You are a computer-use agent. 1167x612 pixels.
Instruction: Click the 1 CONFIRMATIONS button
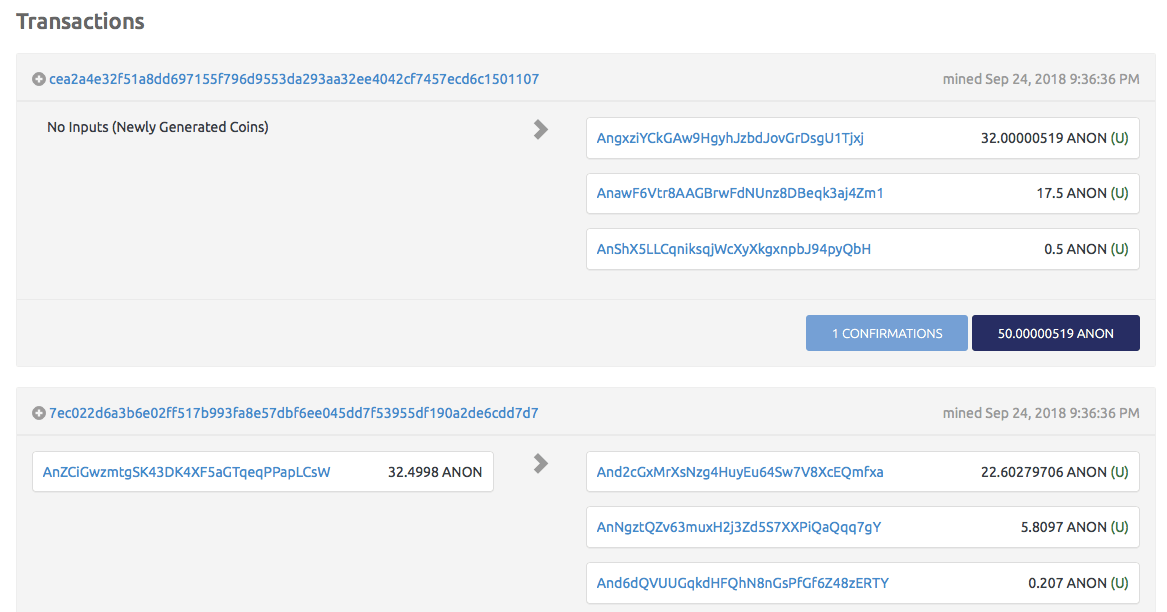pyautogui.click(x=887, y=333)
